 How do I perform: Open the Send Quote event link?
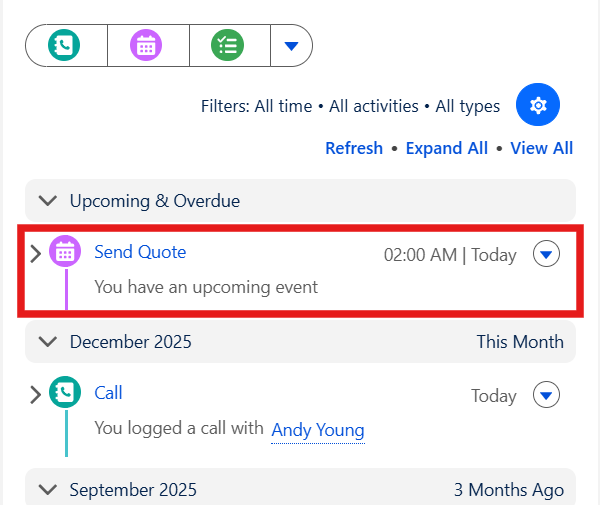pos(140,252)
